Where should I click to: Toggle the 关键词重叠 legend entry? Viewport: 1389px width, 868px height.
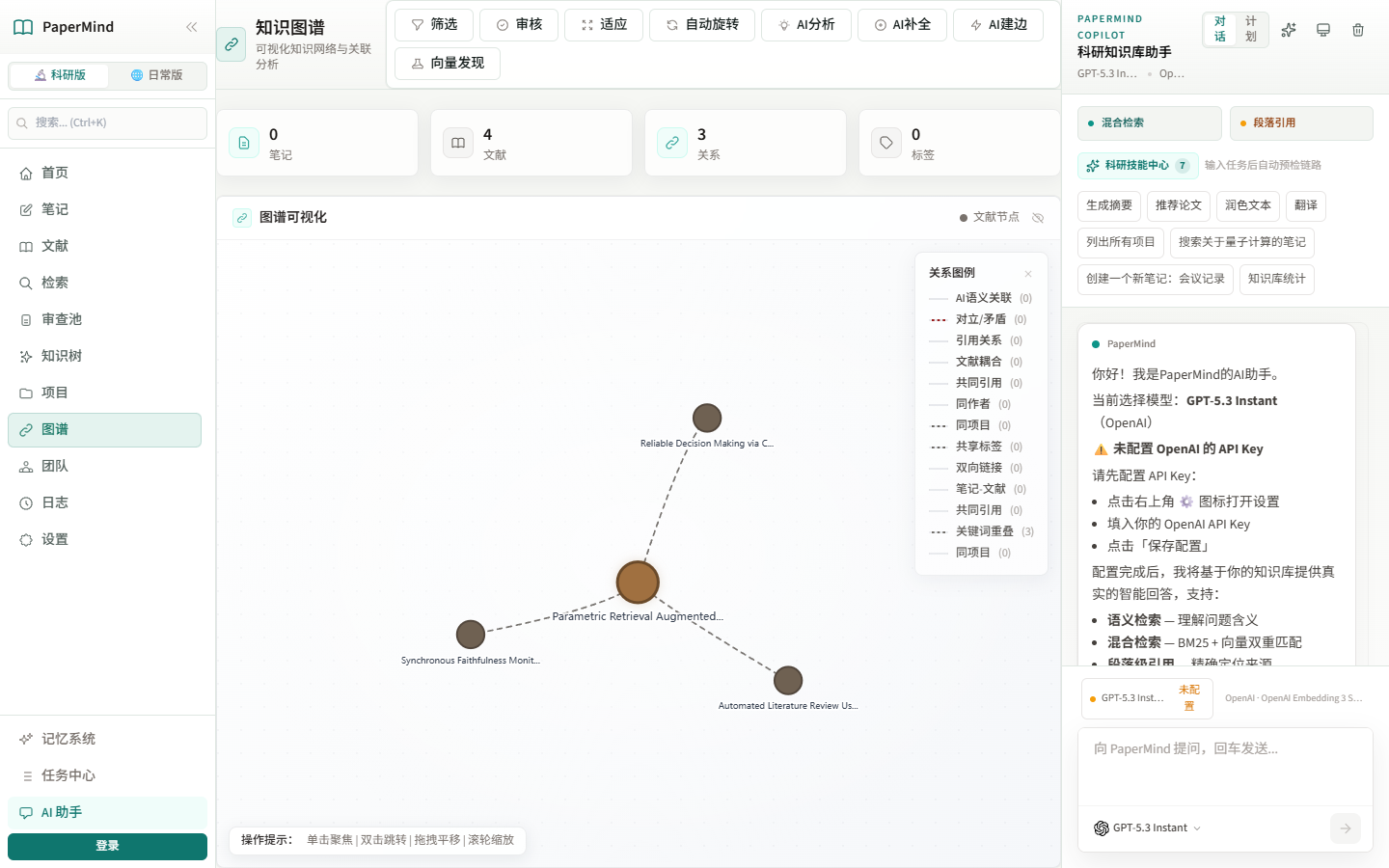(x=981, y=531)
